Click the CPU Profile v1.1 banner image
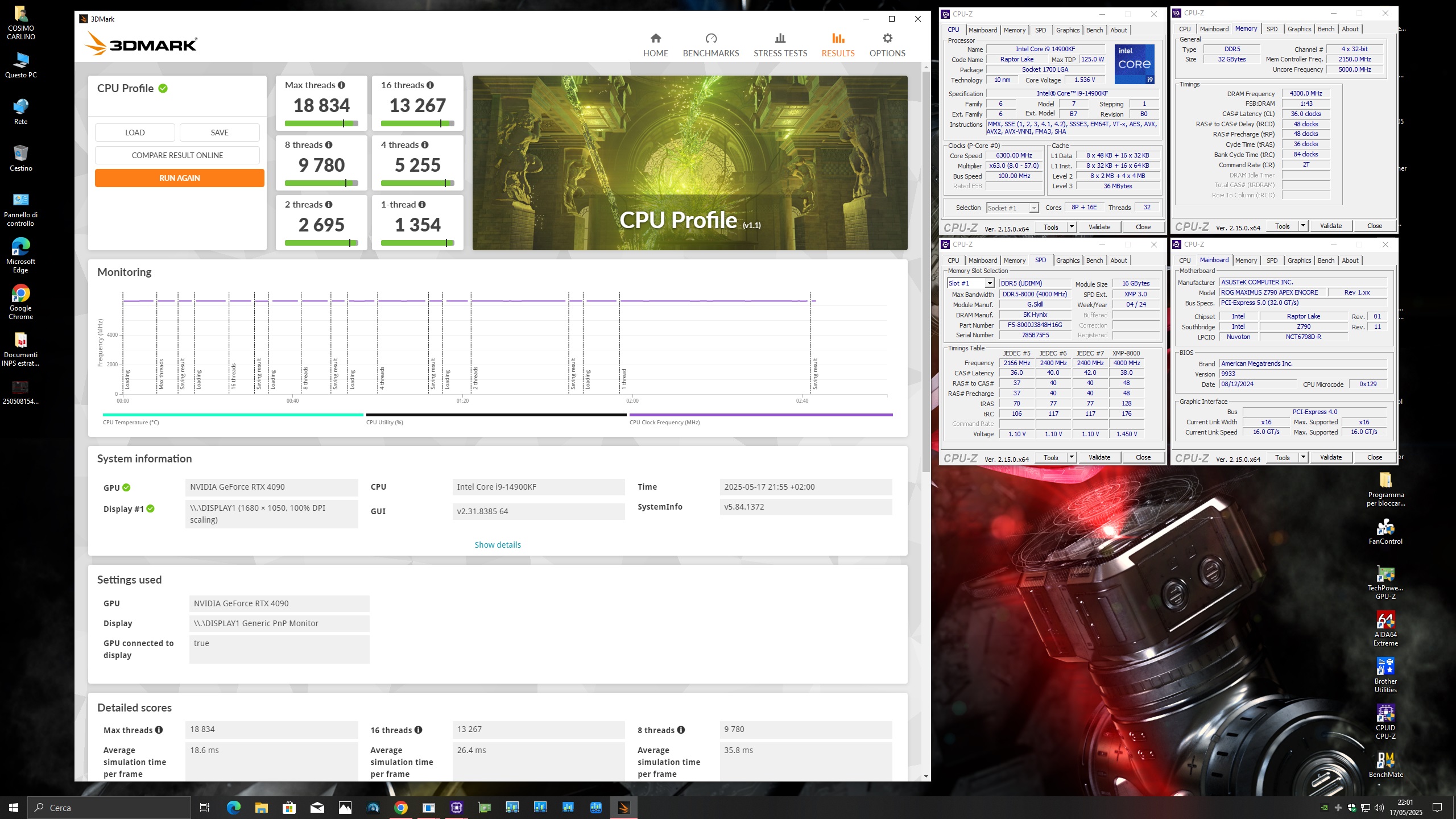This screenshot has width=1456, height=819. click(x=690, y=163)
